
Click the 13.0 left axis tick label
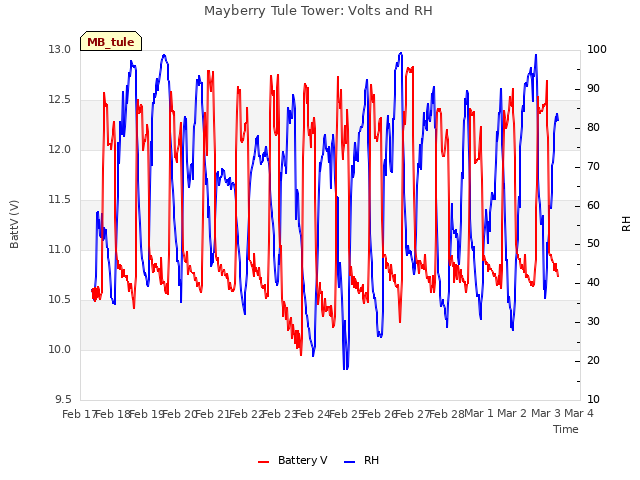click(59, 49)
